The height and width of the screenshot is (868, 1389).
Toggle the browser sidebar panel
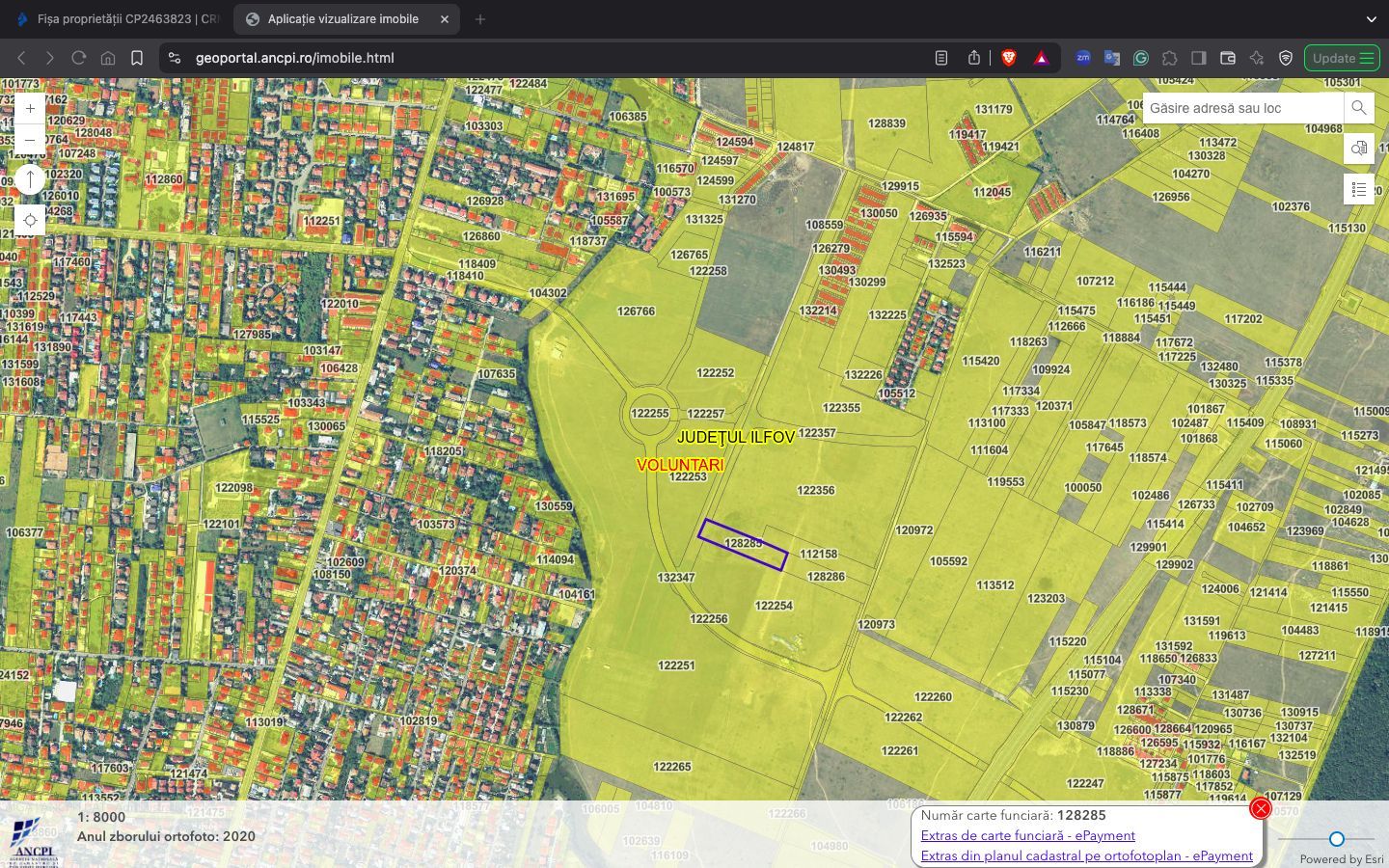click(x=1199, y=58)
